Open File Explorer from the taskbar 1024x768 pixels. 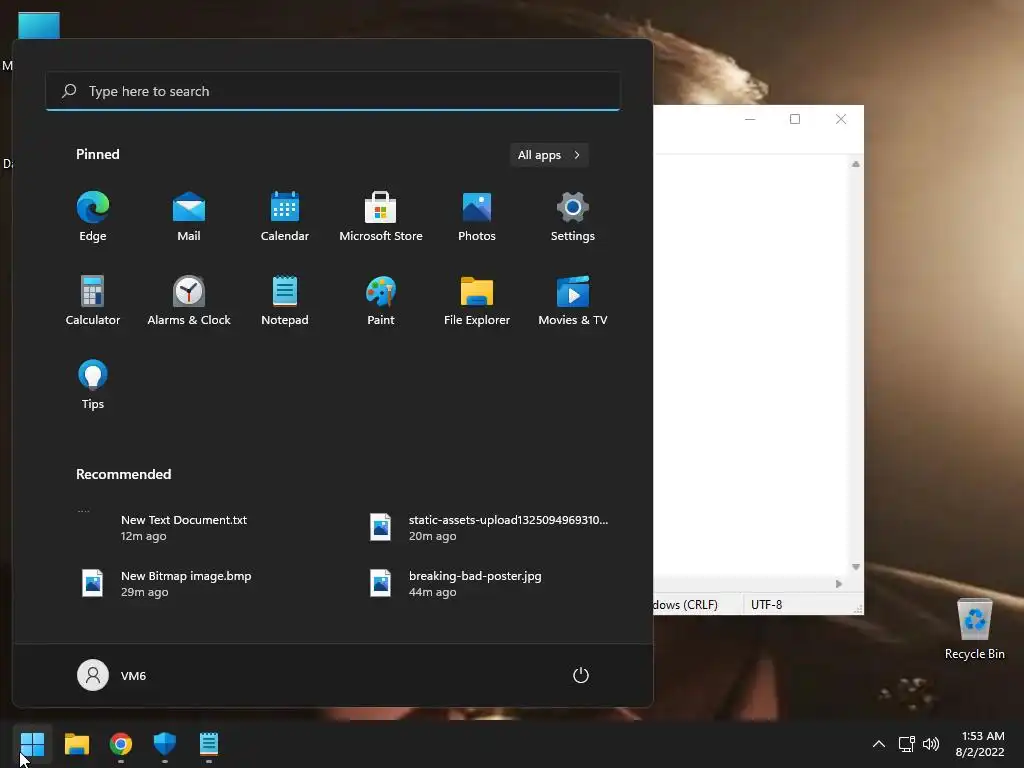point(76,743)
